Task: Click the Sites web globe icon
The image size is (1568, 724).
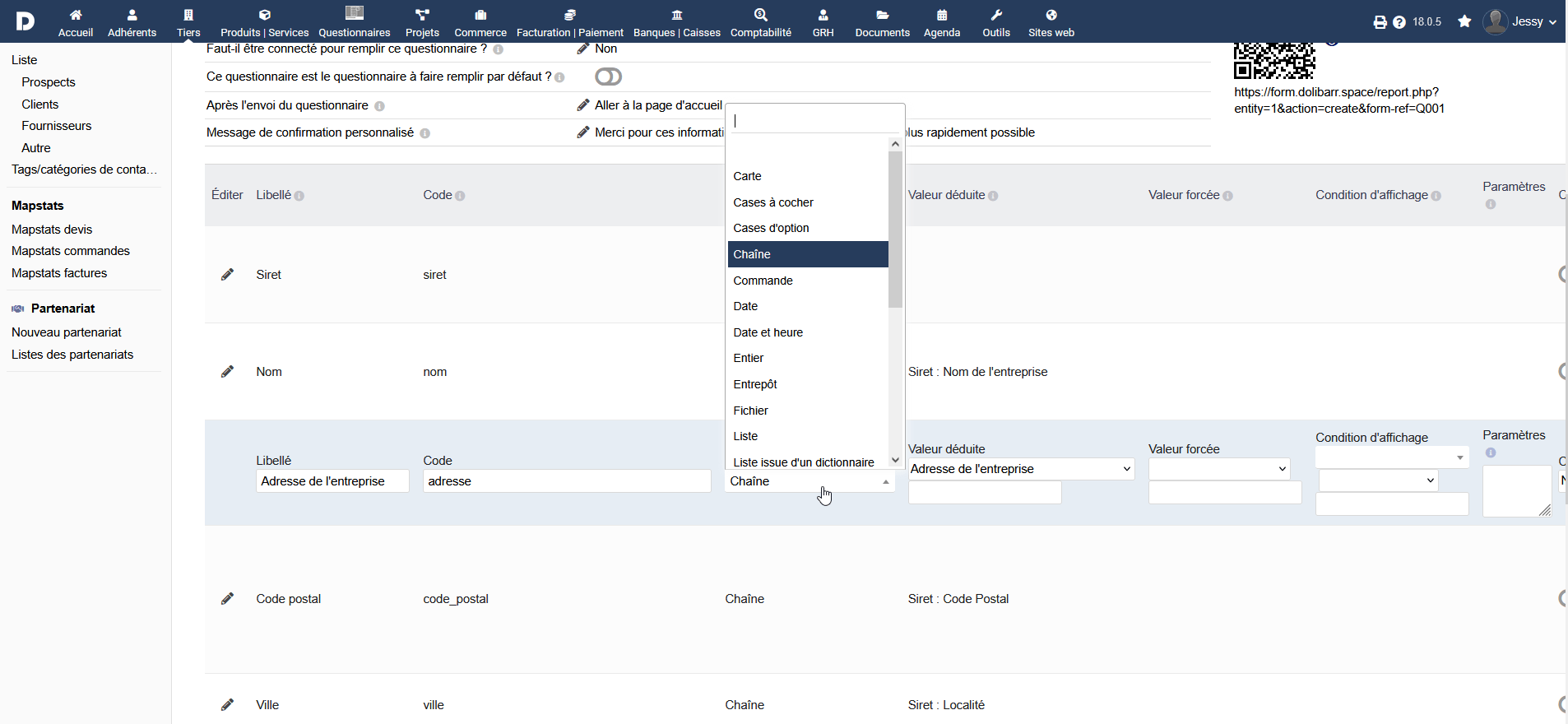Action: click(x=1051, y=15)
